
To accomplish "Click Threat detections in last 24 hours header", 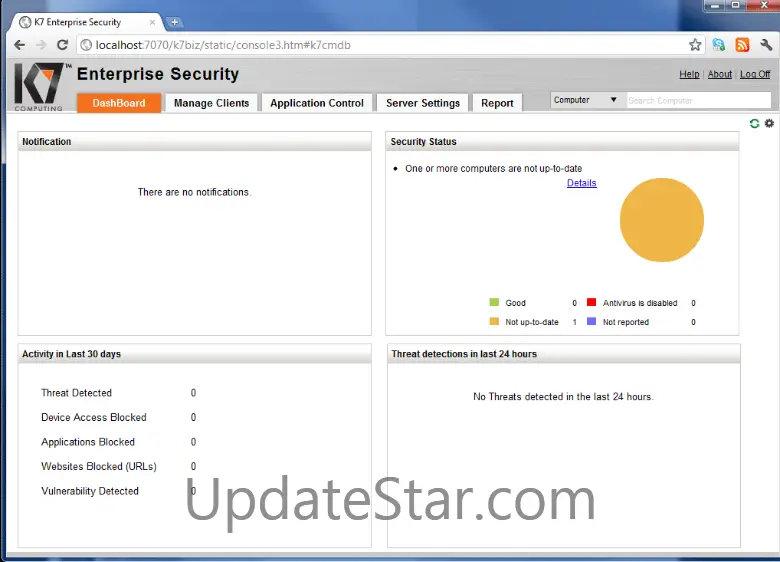I will coord(564,354).
